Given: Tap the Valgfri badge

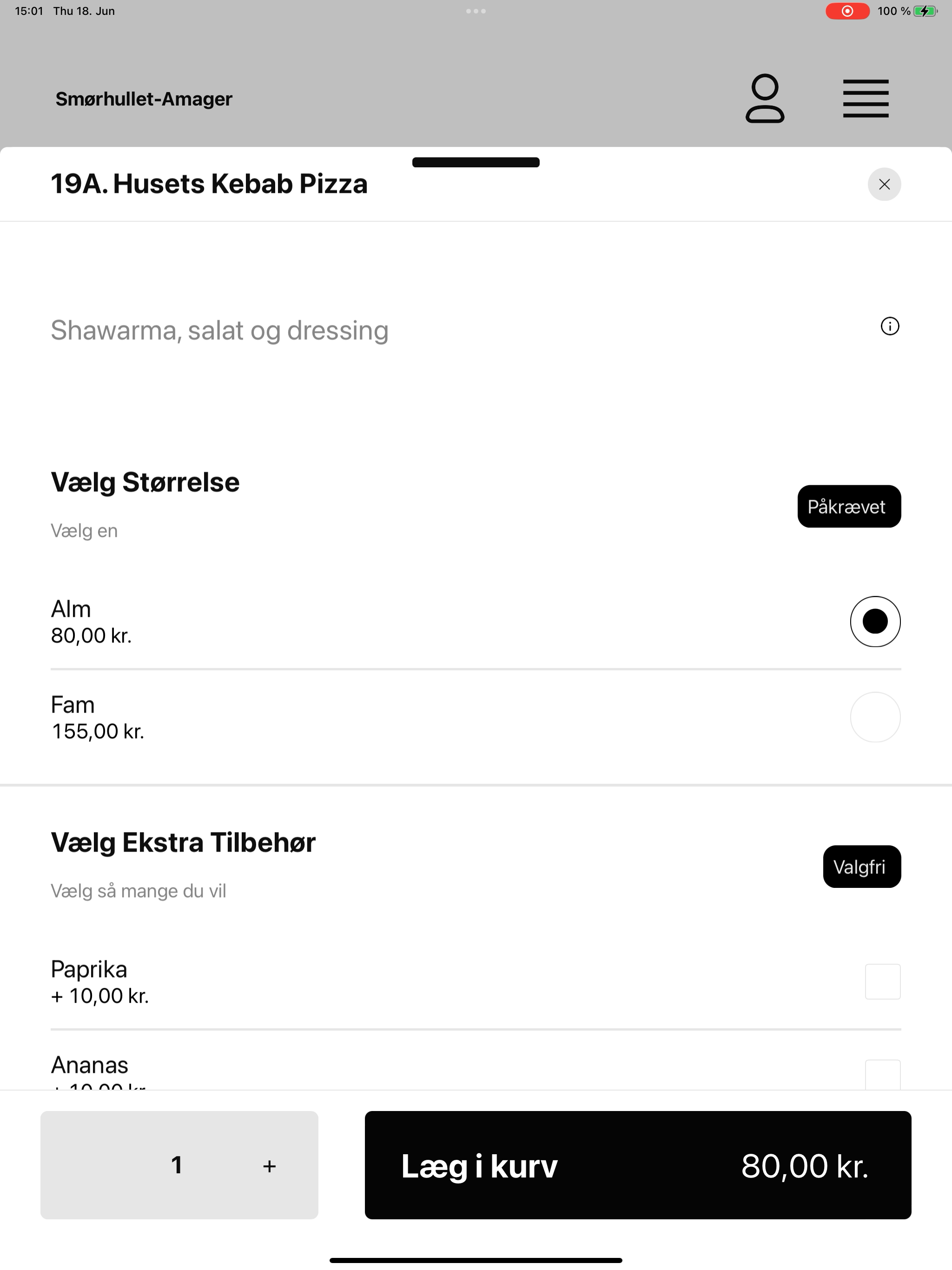Looking at the screenshot, I should click(x=861, y=866).
